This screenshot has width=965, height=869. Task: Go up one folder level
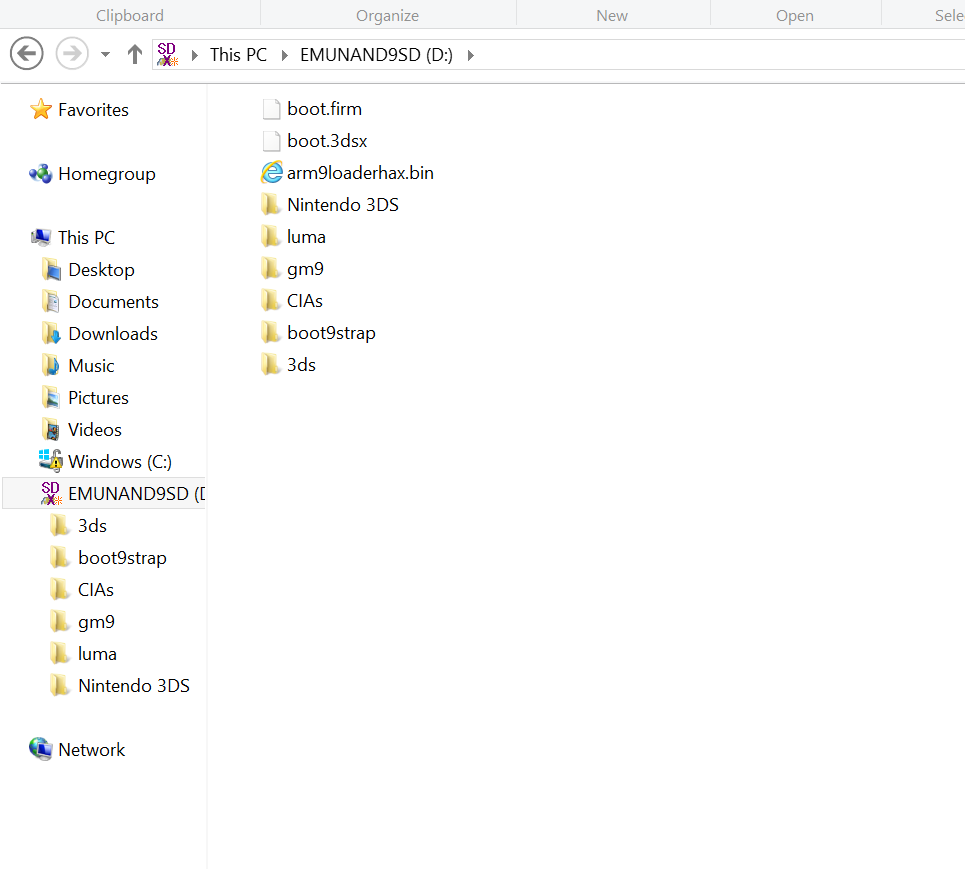(x=135, y=54)
